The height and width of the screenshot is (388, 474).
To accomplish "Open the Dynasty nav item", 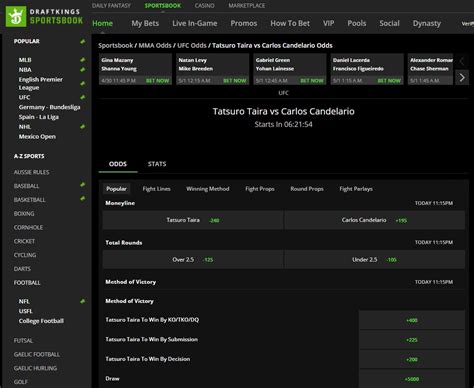I will point(427,23).
